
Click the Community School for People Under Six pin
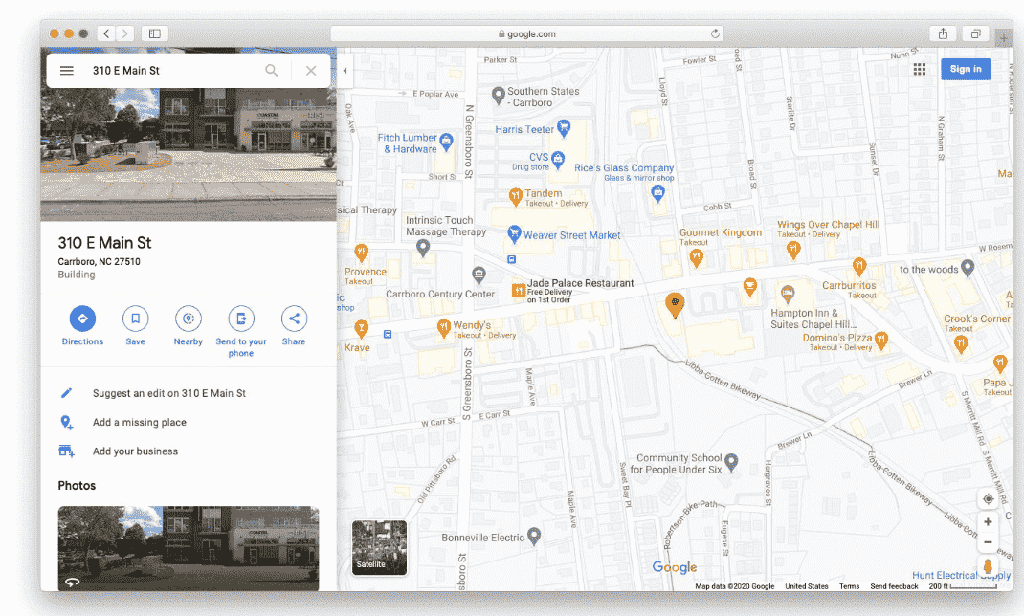click(x=731, y=462)
